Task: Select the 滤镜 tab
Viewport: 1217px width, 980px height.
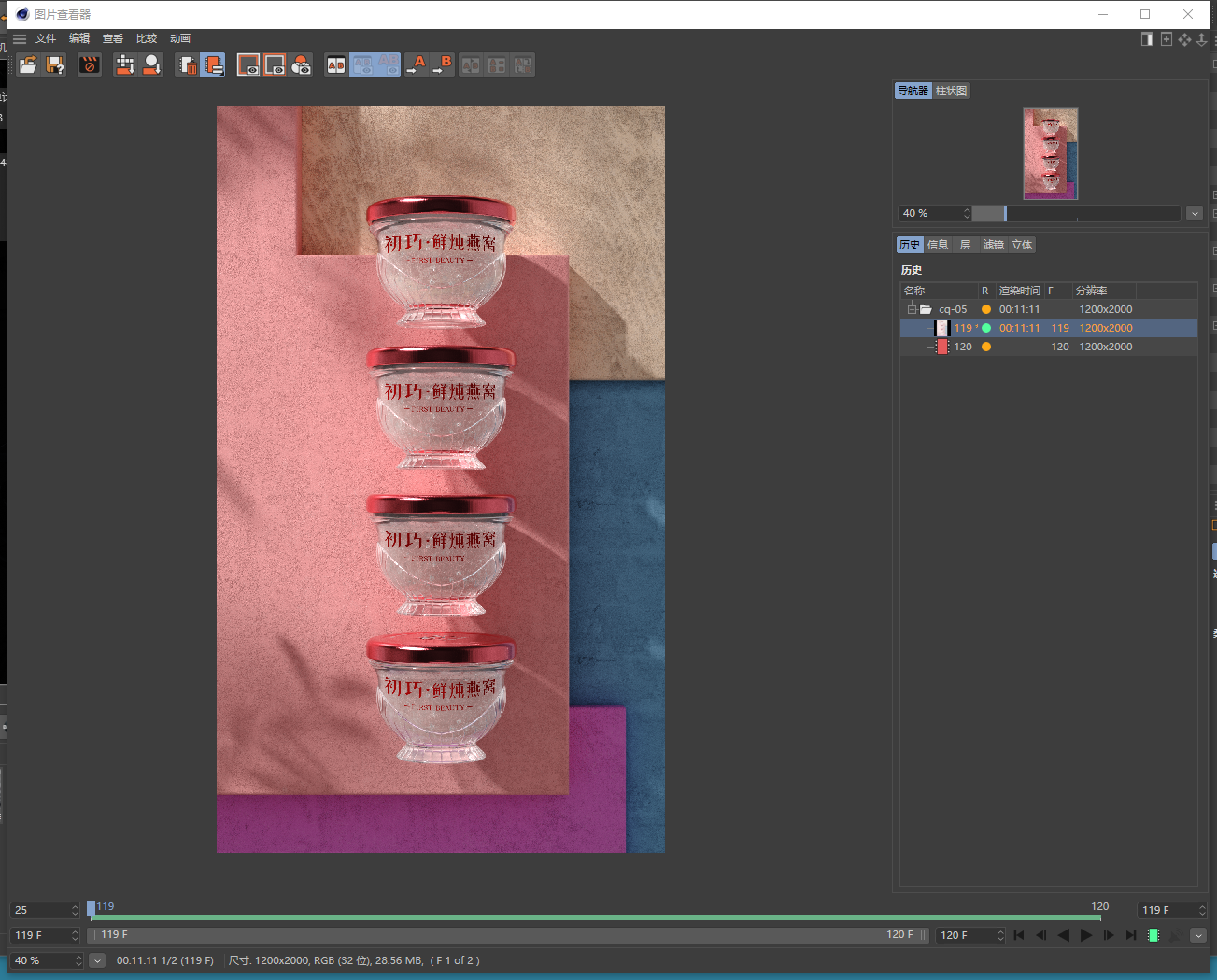Action: point(994,245)
